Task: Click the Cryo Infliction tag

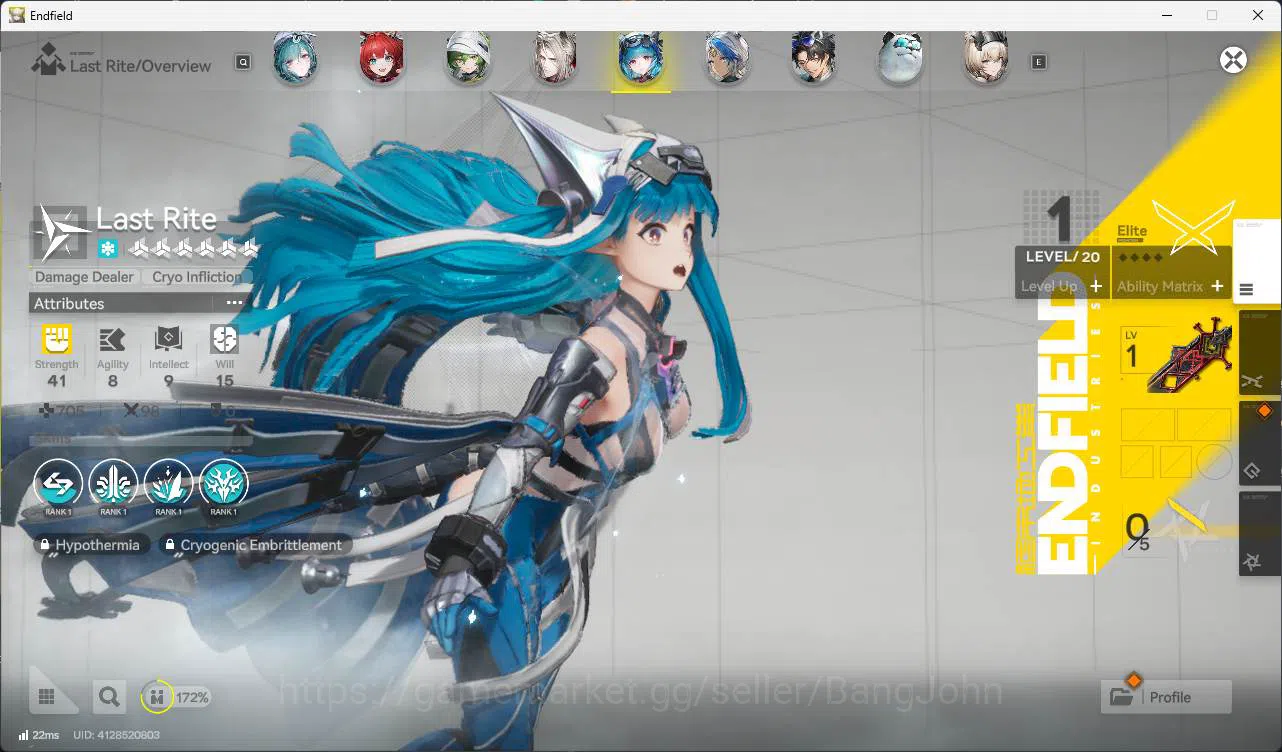Action: 196,277
